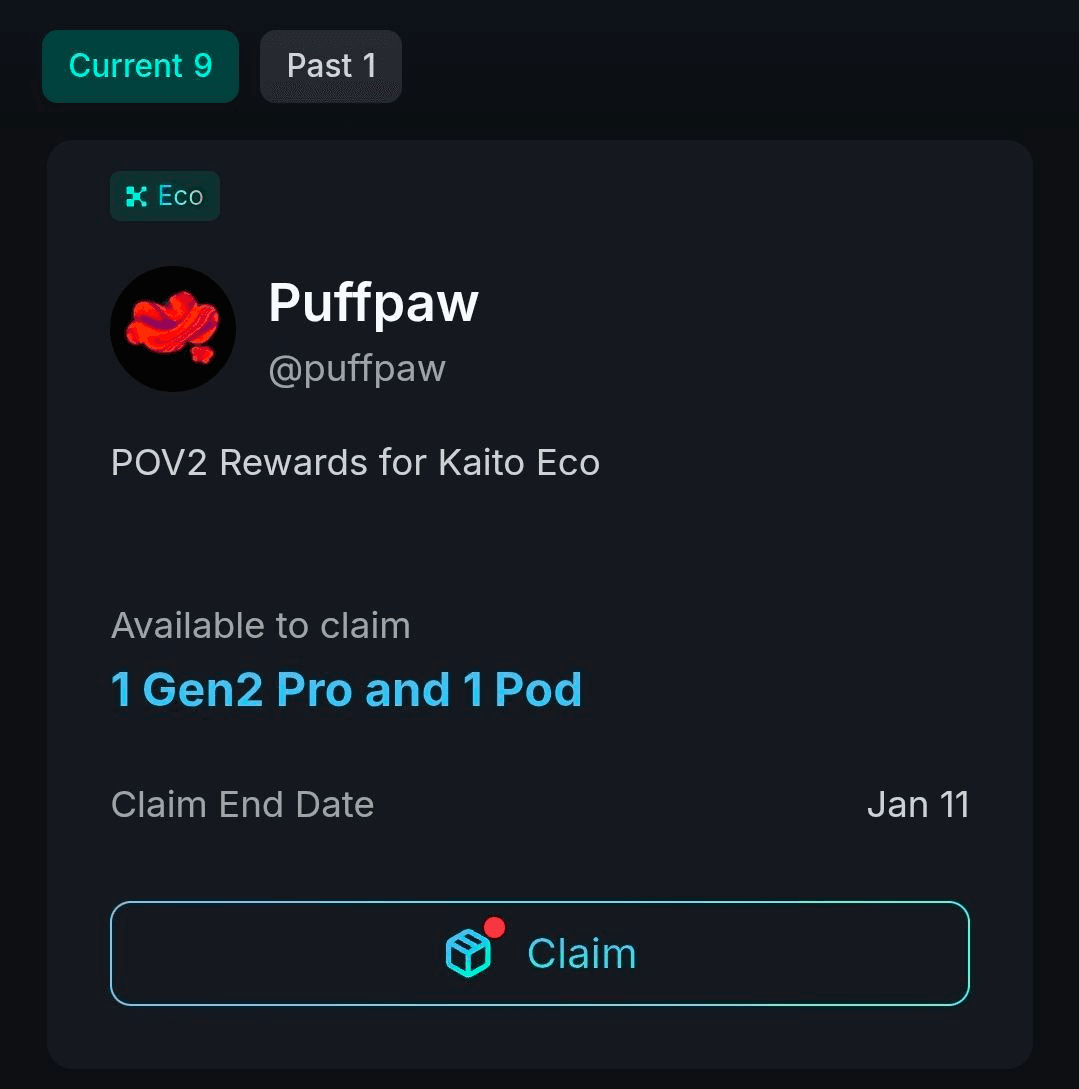Screen dimensions: 1079x1089
Task: Click the Kaito logo icon in Eco badge
Action: tap(136, 196)
